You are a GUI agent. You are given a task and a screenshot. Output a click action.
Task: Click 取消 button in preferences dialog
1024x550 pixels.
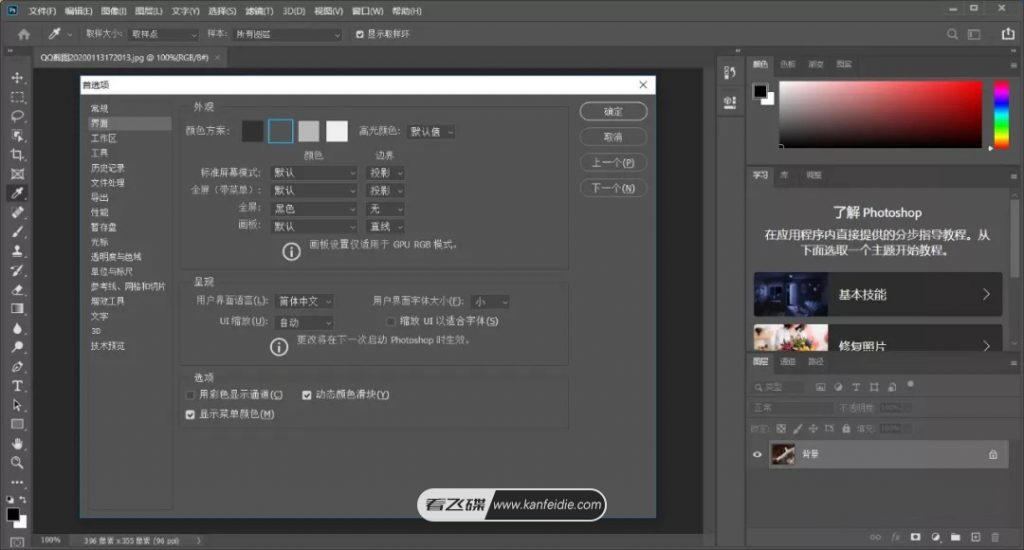613,137
